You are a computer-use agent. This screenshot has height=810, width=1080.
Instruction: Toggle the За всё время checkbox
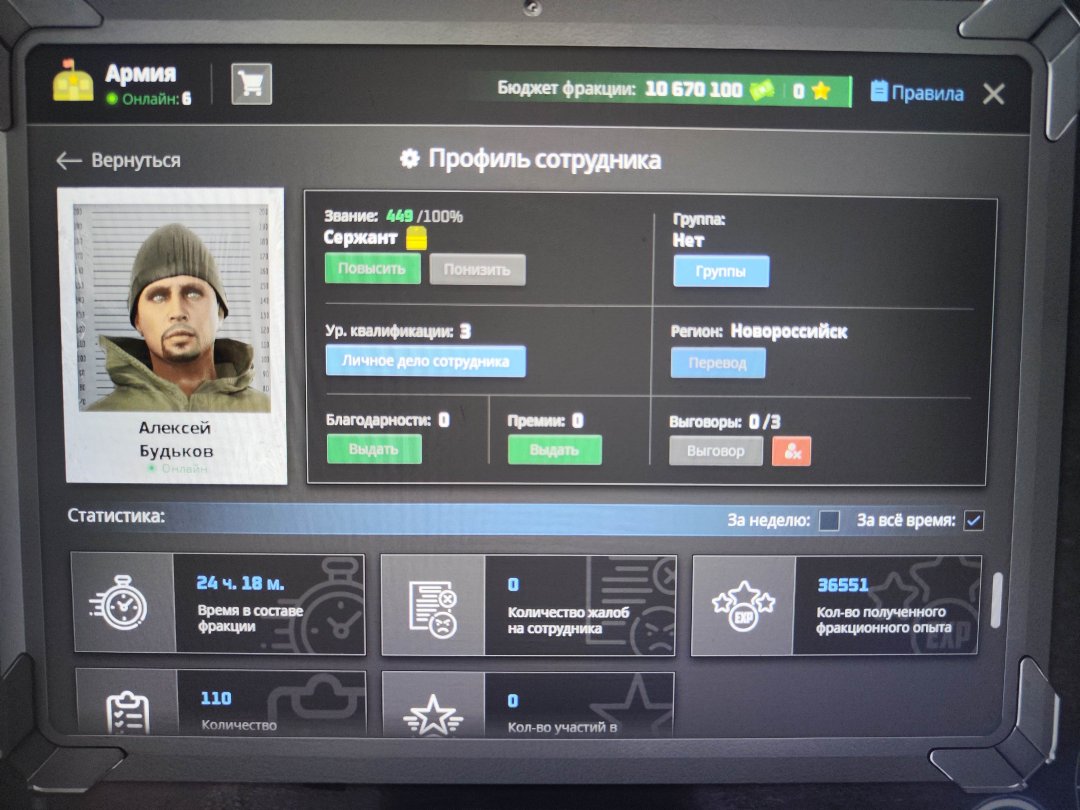(972, 520)
